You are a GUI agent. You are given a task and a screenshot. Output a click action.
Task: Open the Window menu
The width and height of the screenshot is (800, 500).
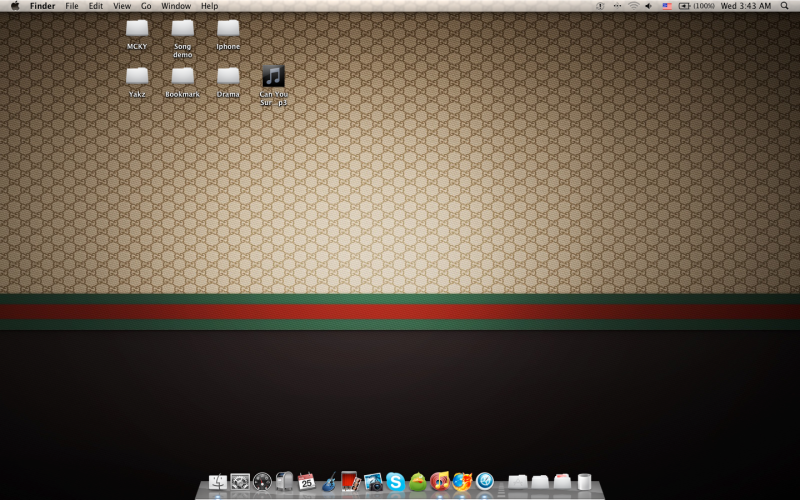coord(176,6)
